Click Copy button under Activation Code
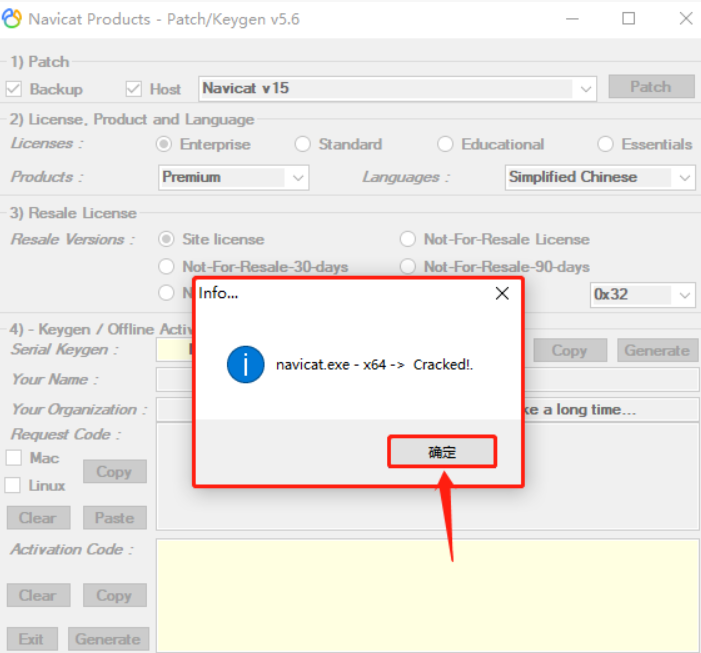701x653 pixels. click(114, 595)
